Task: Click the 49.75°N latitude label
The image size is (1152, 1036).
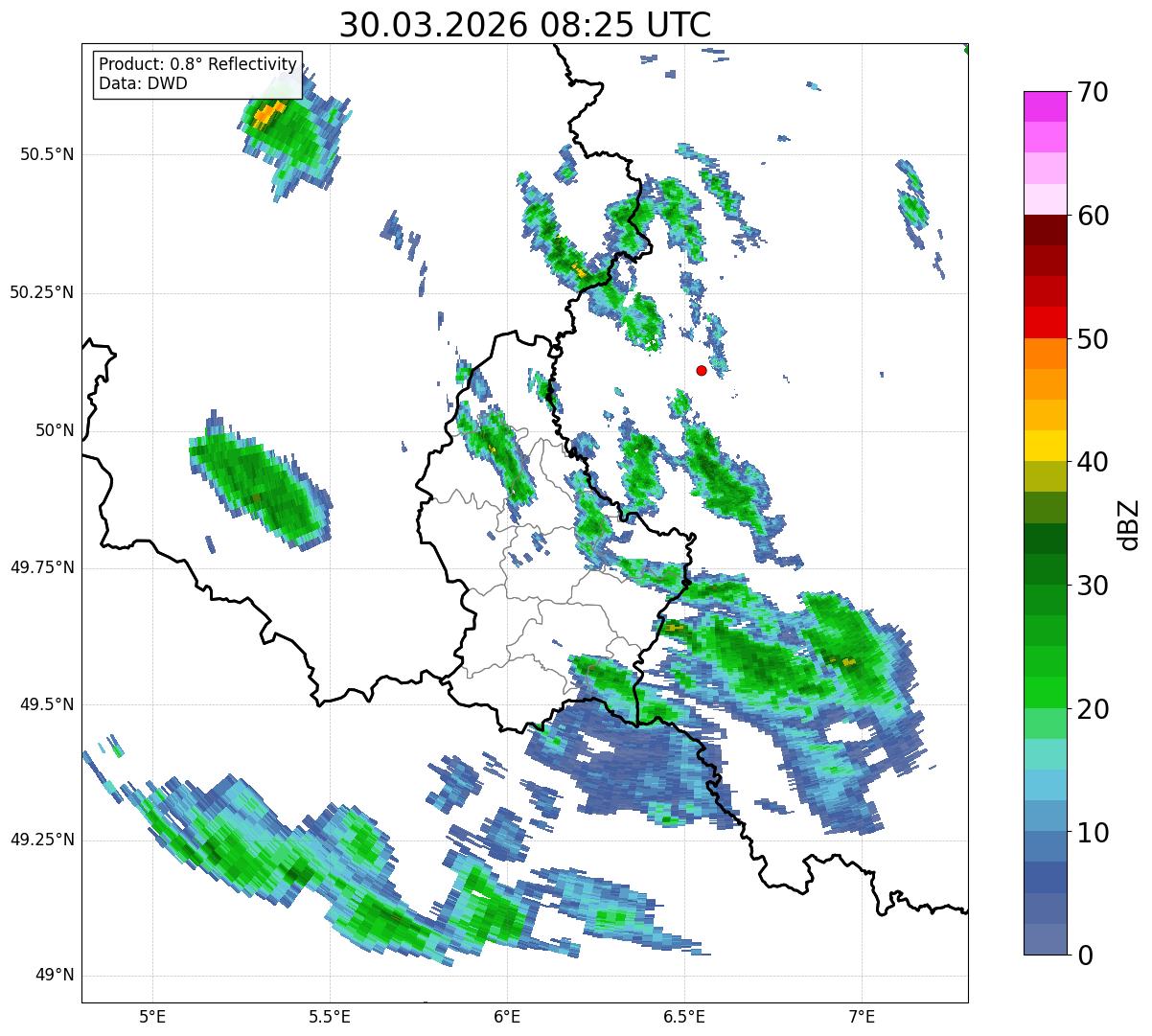Action: tap(42, 567)
